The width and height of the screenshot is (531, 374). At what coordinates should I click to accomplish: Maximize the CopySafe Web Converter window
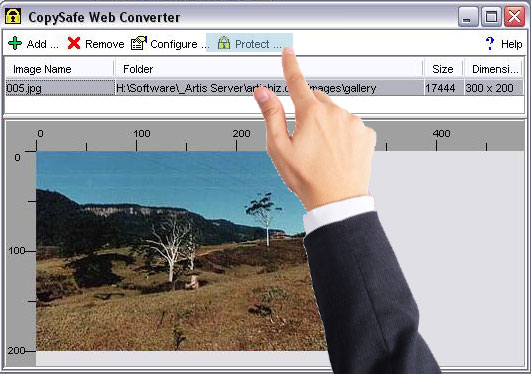(491, 17)
